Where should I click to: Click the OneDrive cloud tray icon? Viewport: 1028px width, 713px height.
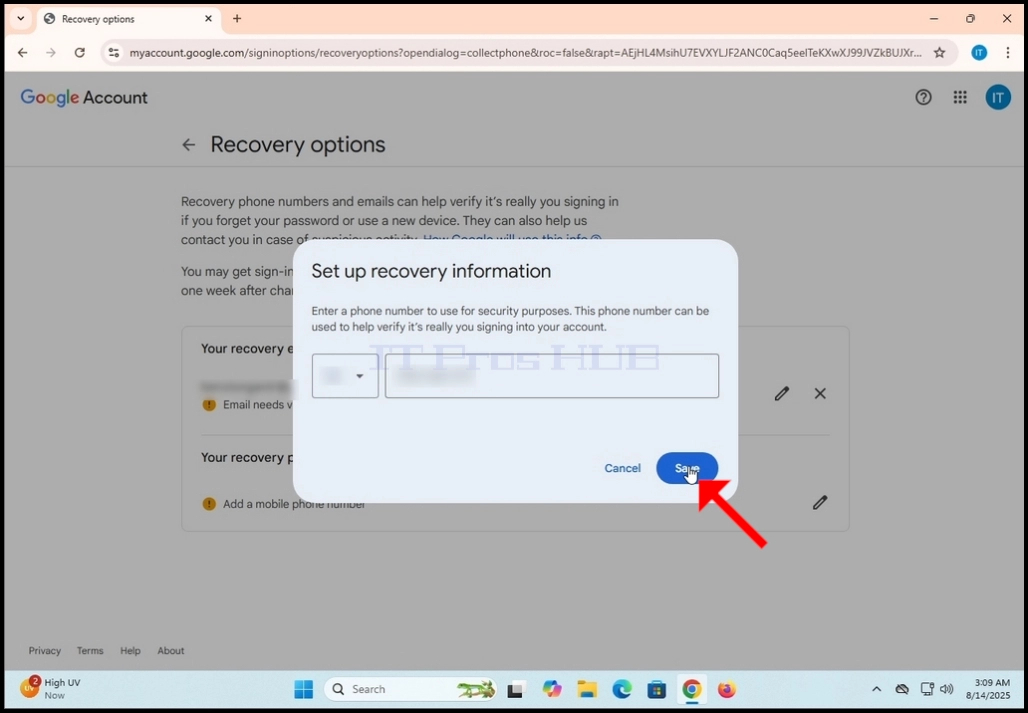[902, 689]
